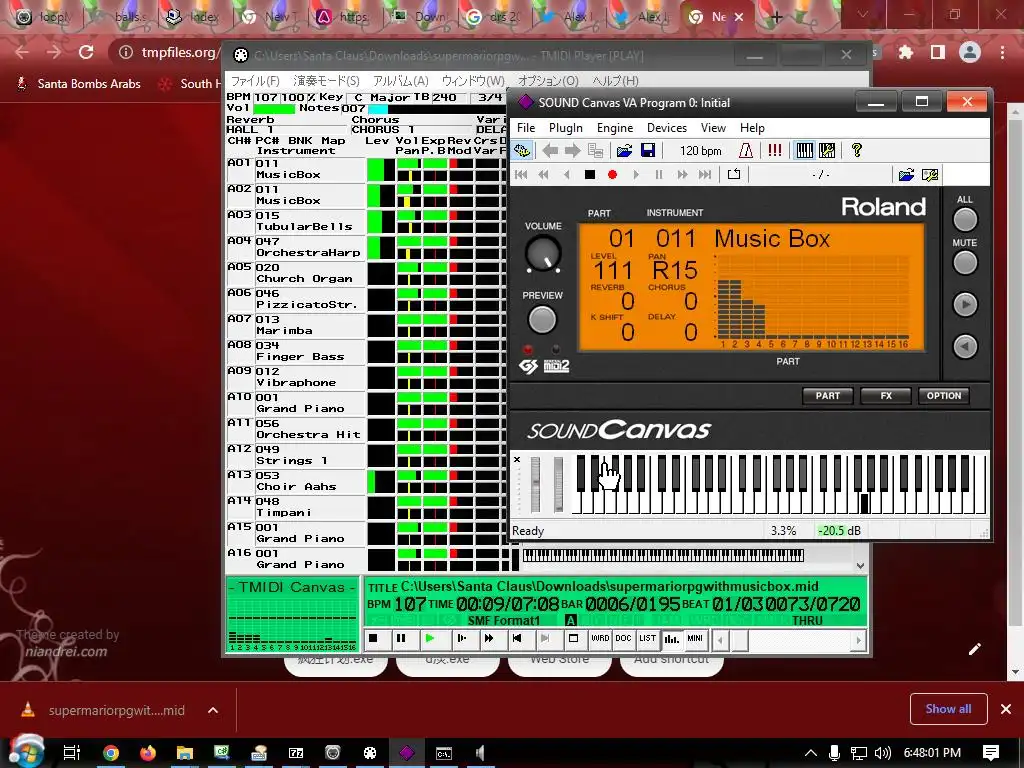Open the Devices menu

click(x=667, y=128)
